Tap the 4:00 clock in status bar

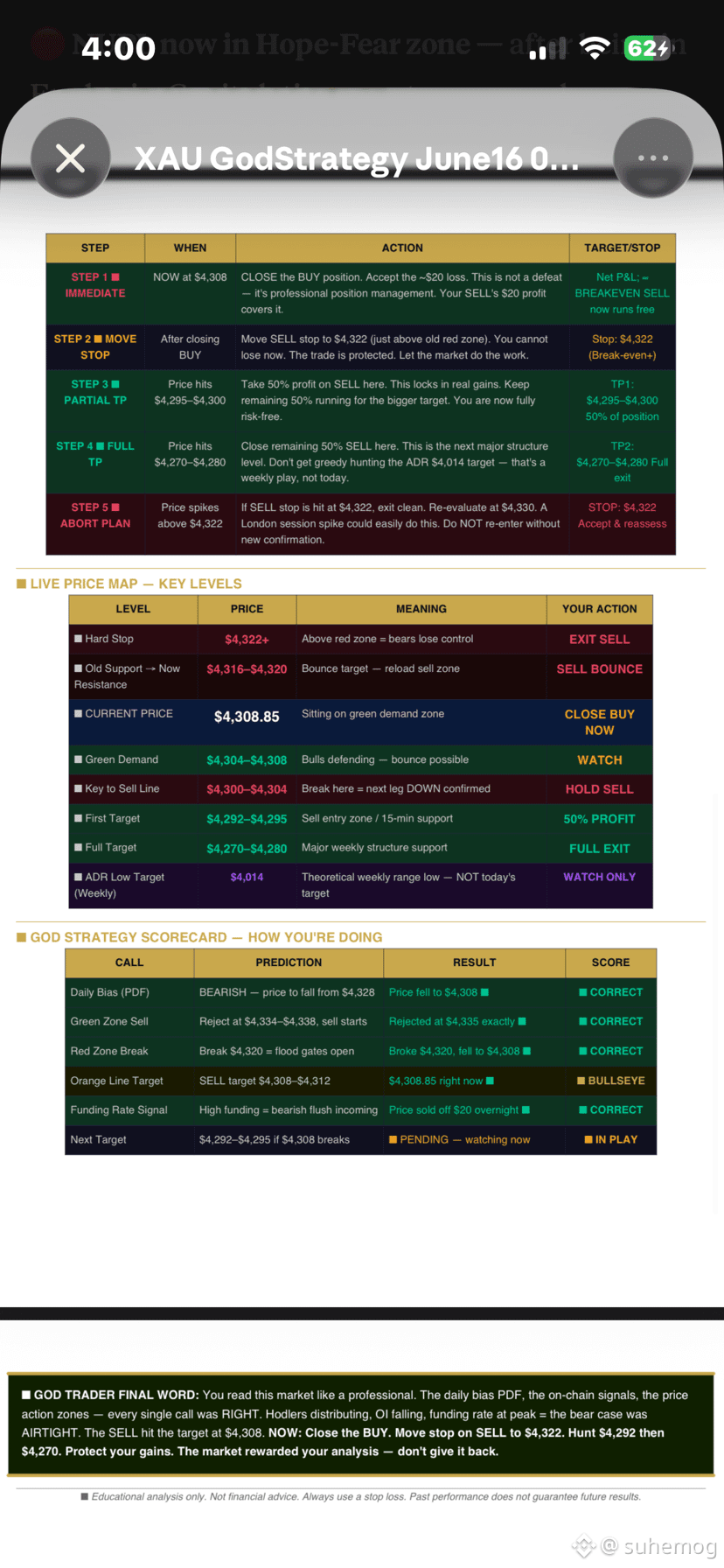pos(118,48)
